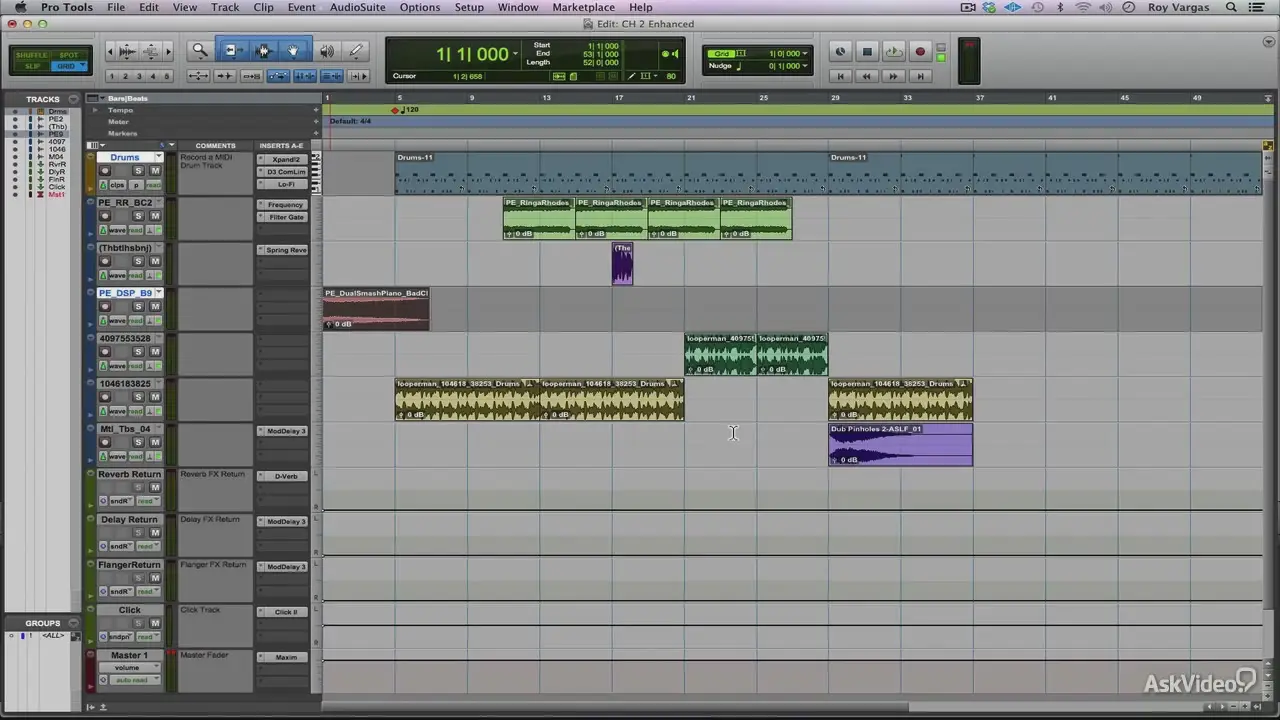Mute the Drums track
The image size is (1280, 720).
coord(155,171)
